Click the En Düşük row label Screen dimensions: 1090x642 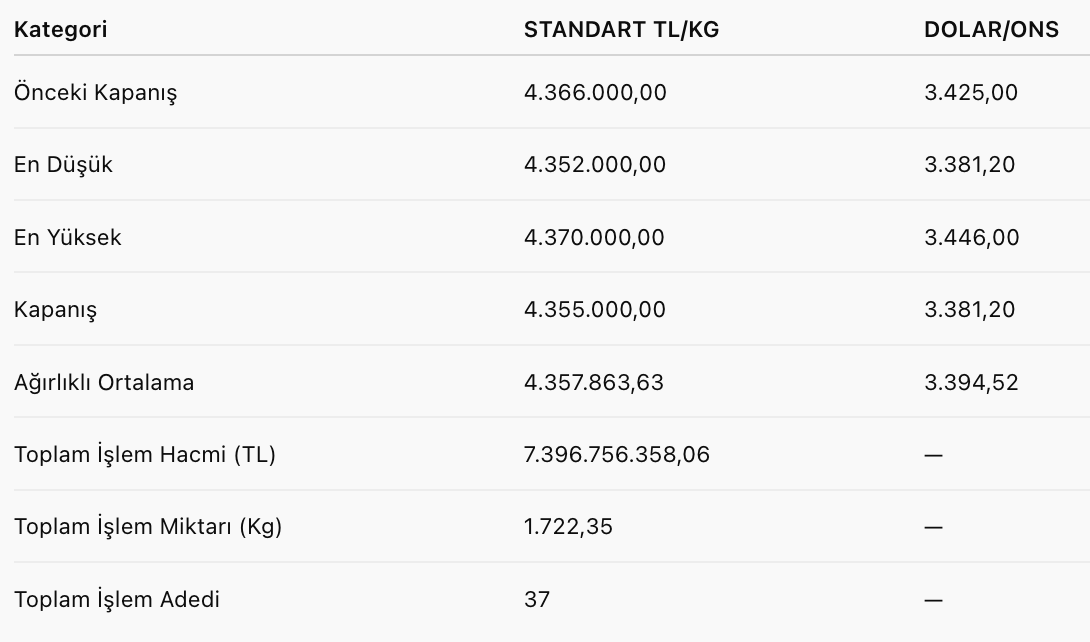[63, 165]
